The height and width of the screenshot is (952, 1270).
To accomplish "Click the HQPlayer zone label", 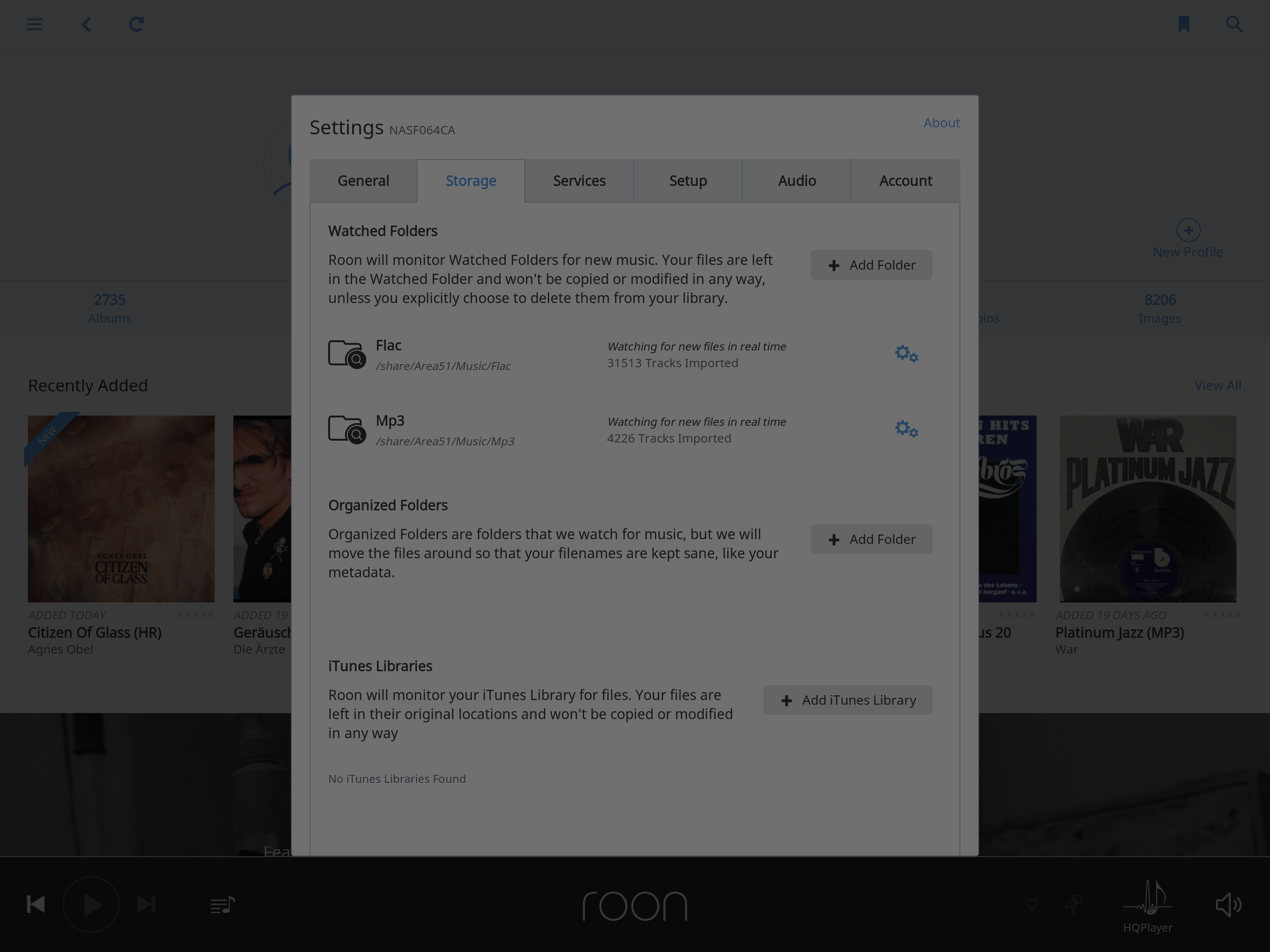I will (1148, 927).
